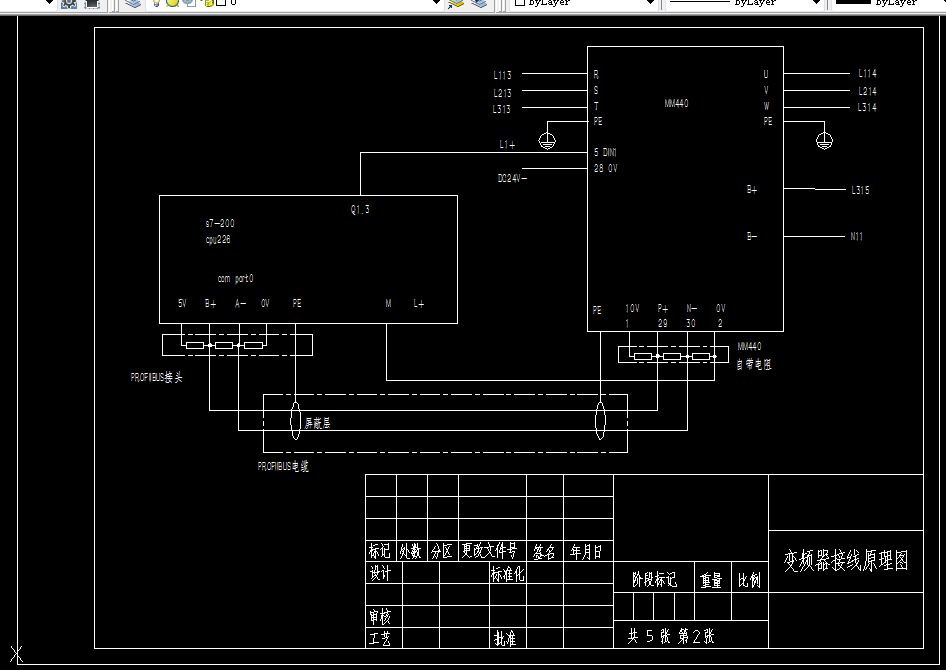Click the 批准 title block cell
946x670 pixels.
point(508,638)
